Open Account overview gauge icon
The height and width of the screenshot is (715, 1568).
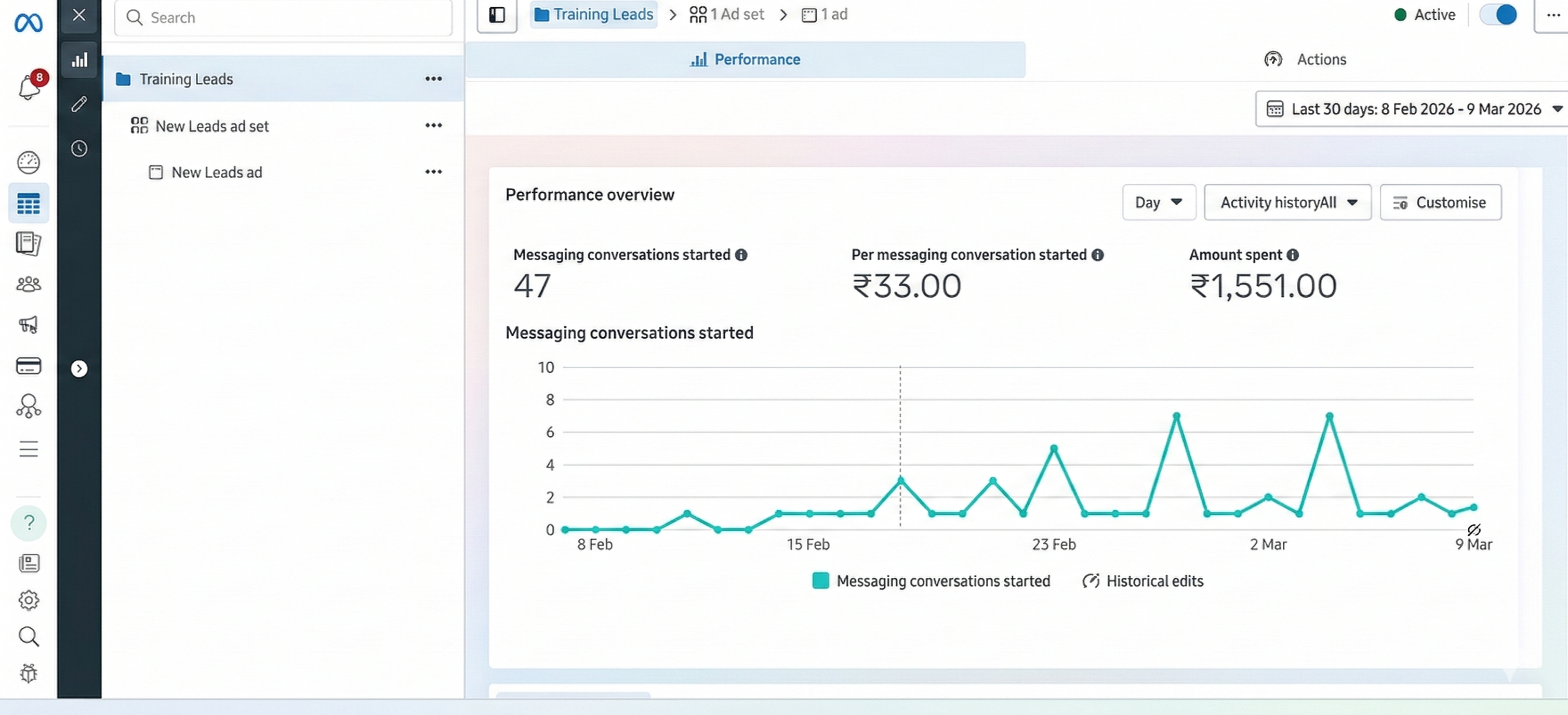29,162
